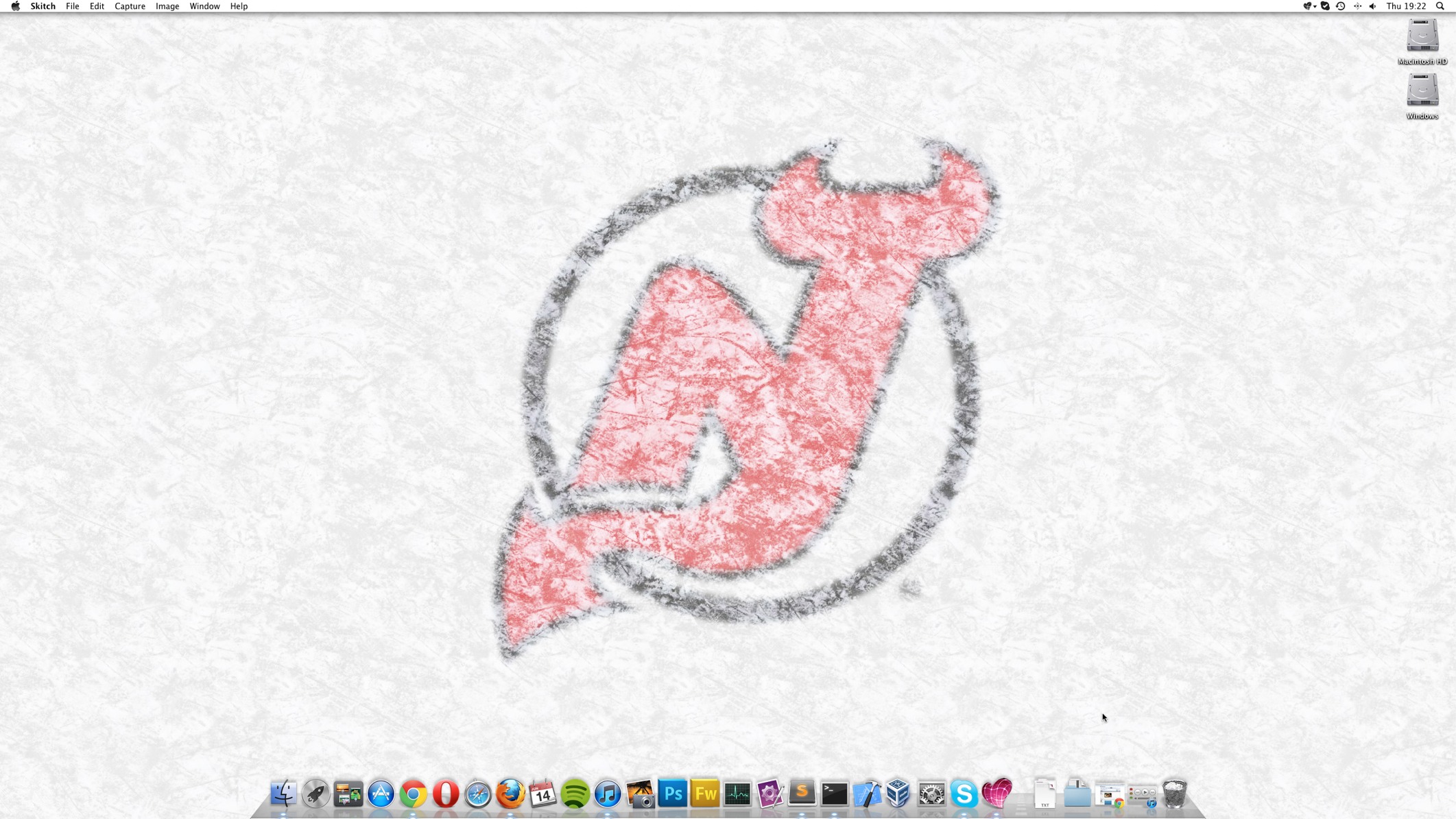Screen dimensions: 1456x819
Task: Open the Window menu
Action: [204, 6]
